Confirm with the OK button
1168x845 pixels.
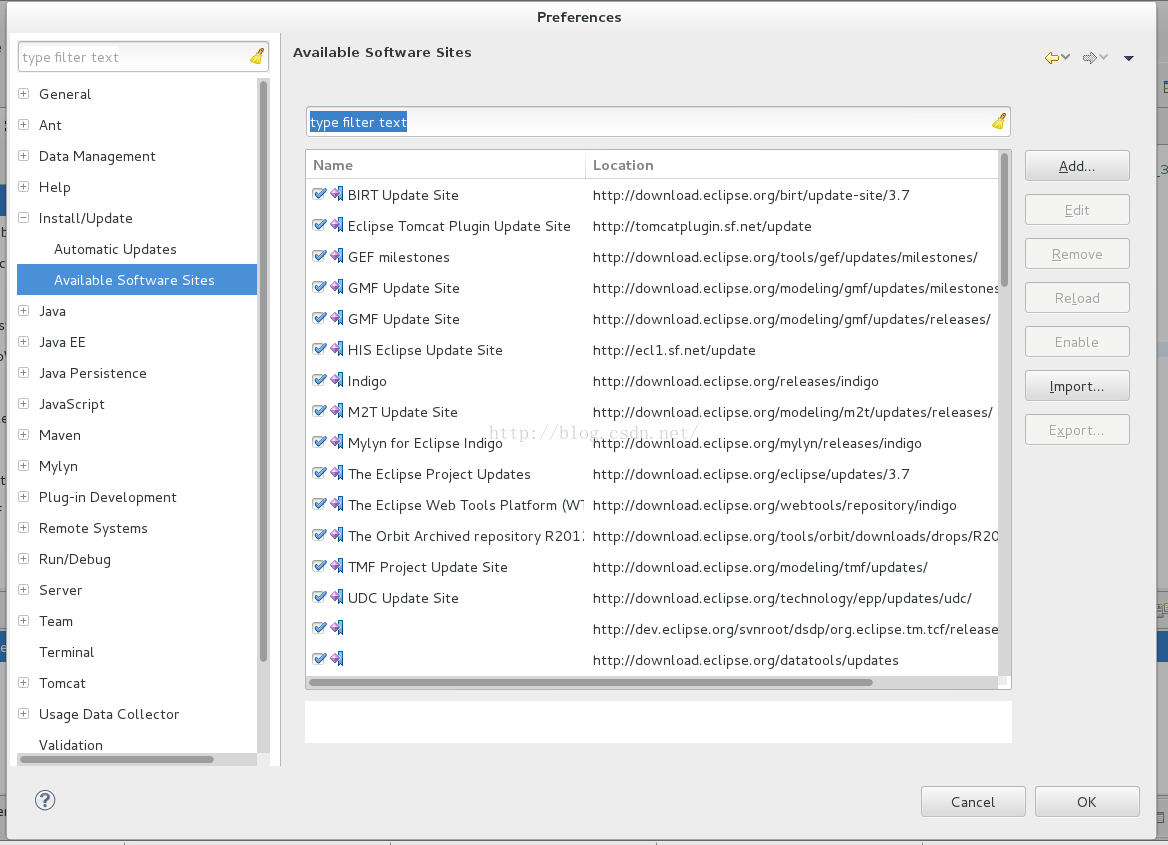(1087, 802)
